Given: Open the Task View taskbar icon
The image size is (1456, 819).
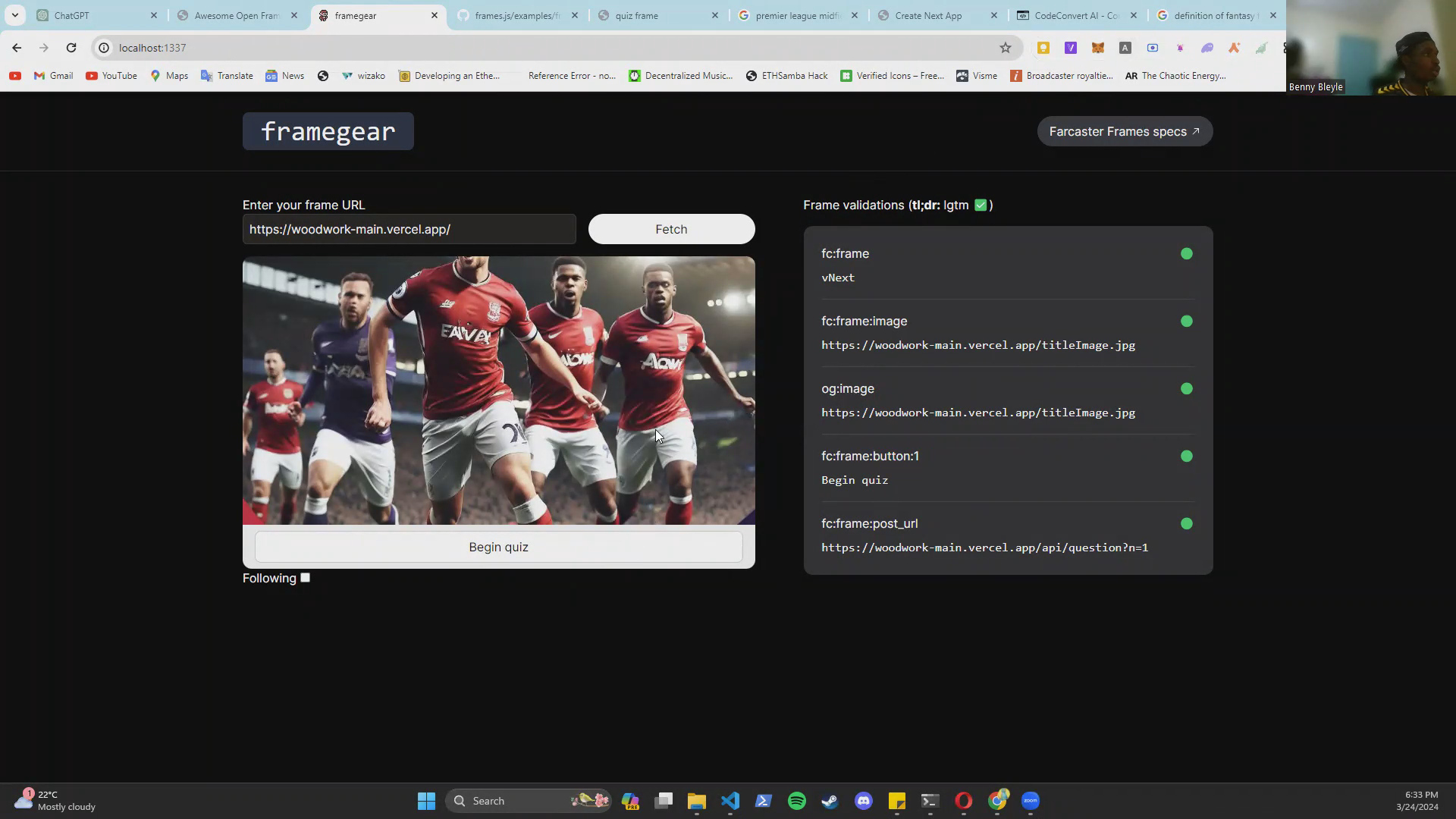Looking at the screenshot, I should click(664, 801).
